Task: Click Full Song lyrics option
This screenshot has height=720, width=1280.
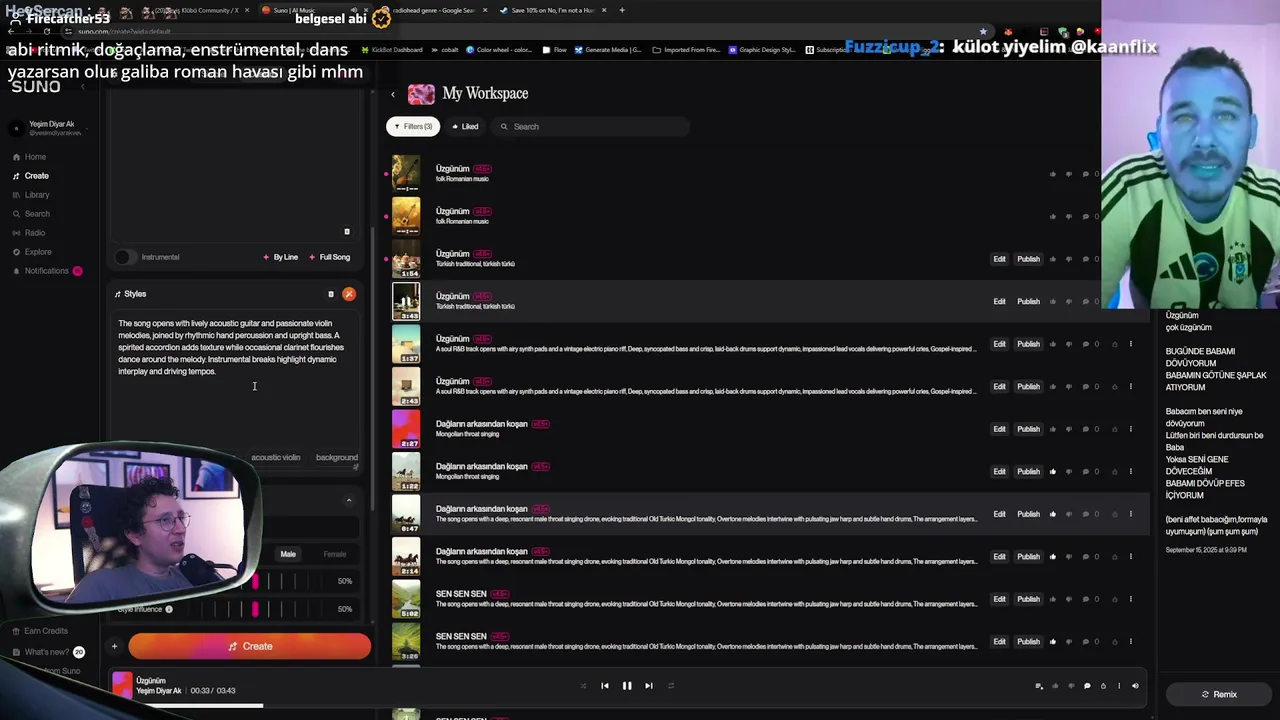Action: click(x=329, y=257)
